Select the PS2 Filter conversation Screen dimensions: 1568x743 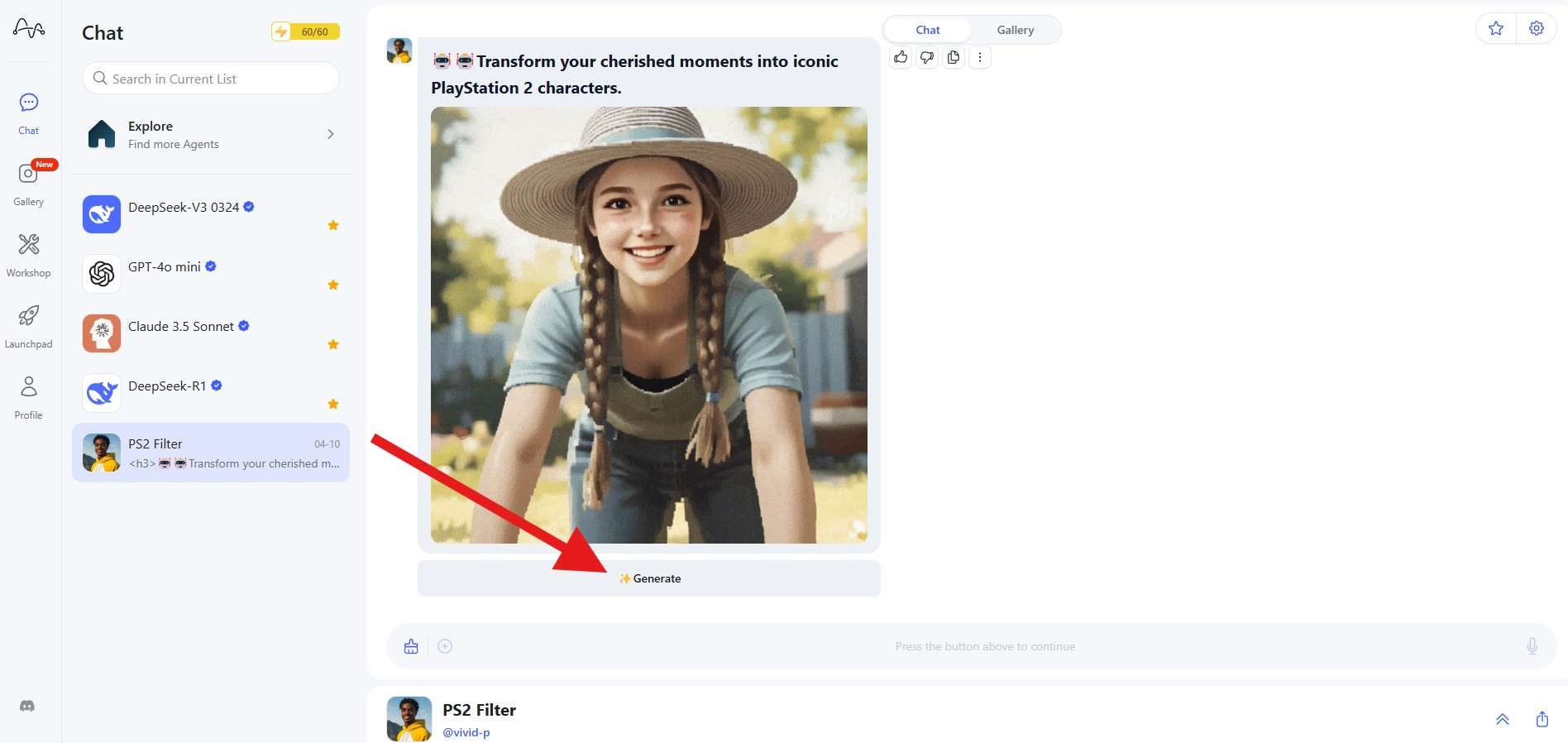click(x=211, y=453)
